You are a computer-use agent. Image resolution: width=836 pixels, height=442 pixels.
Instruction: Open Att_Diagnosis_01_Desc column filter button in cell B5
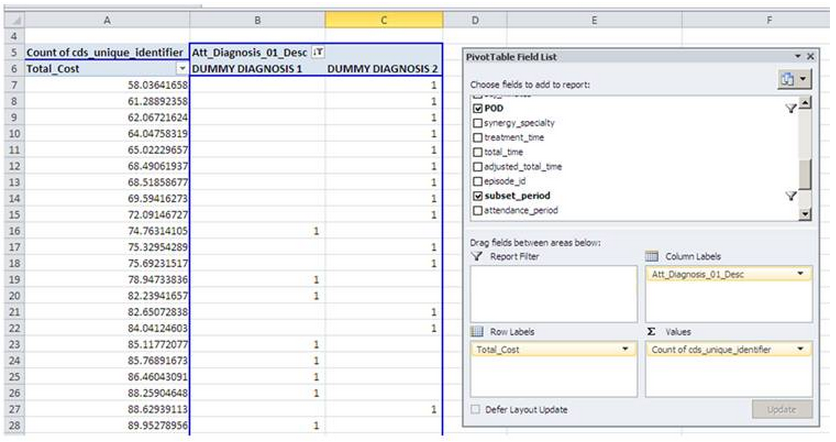tap(318, 52)
